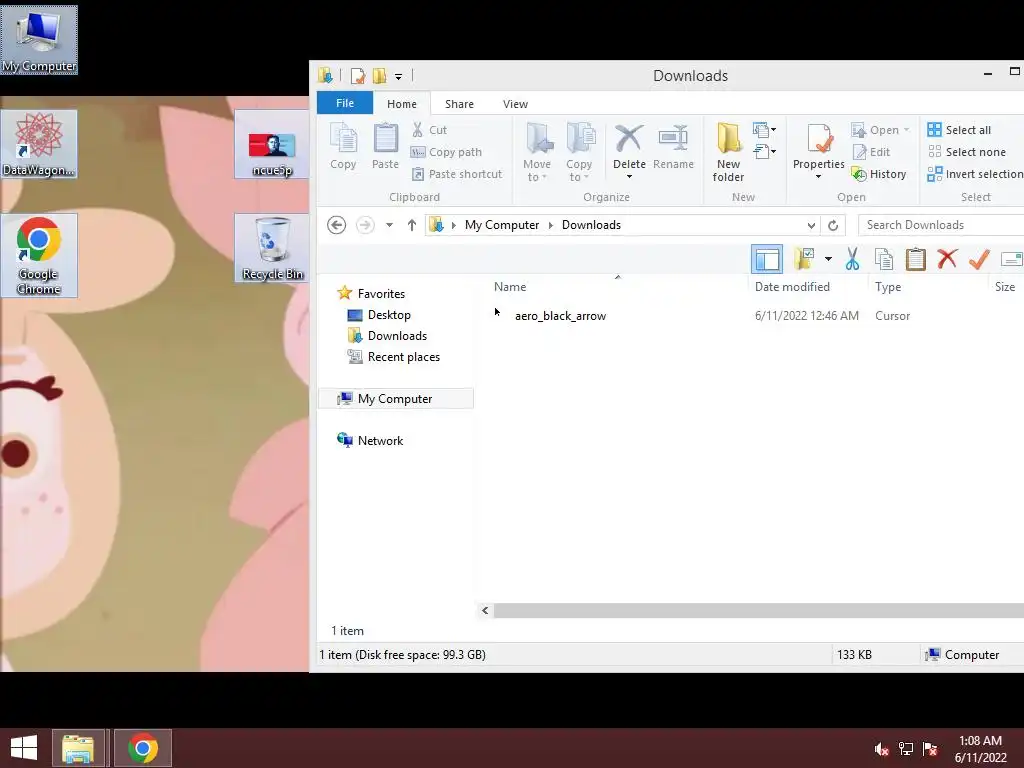Click the muted volume tray icon
This screenshot has width=1024, height=768.
(x=881, y=749)
